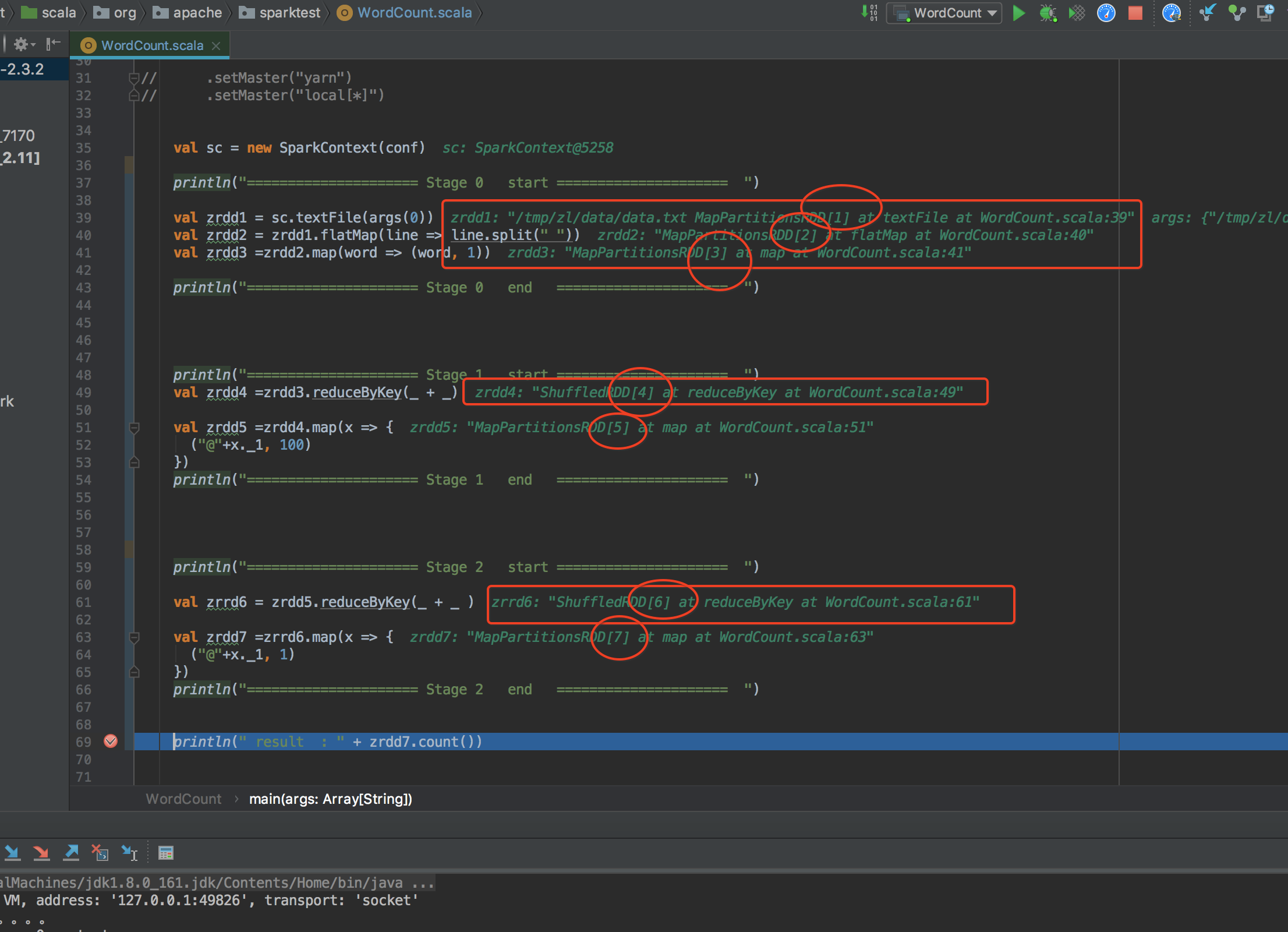Collapse the code block at line 51
Screen dimensions: 1288x932
coord(134,428)
